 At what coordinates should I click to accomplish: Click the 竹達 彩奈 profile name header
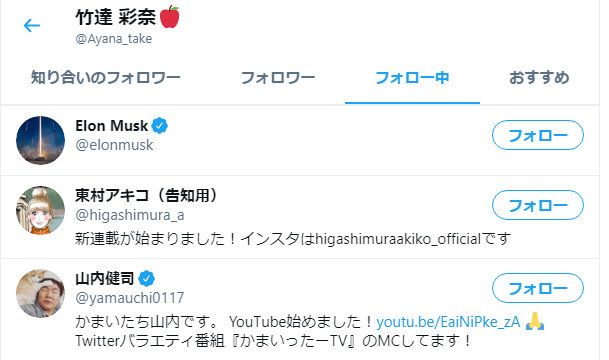pyautogui.click(x=116, y=17)
